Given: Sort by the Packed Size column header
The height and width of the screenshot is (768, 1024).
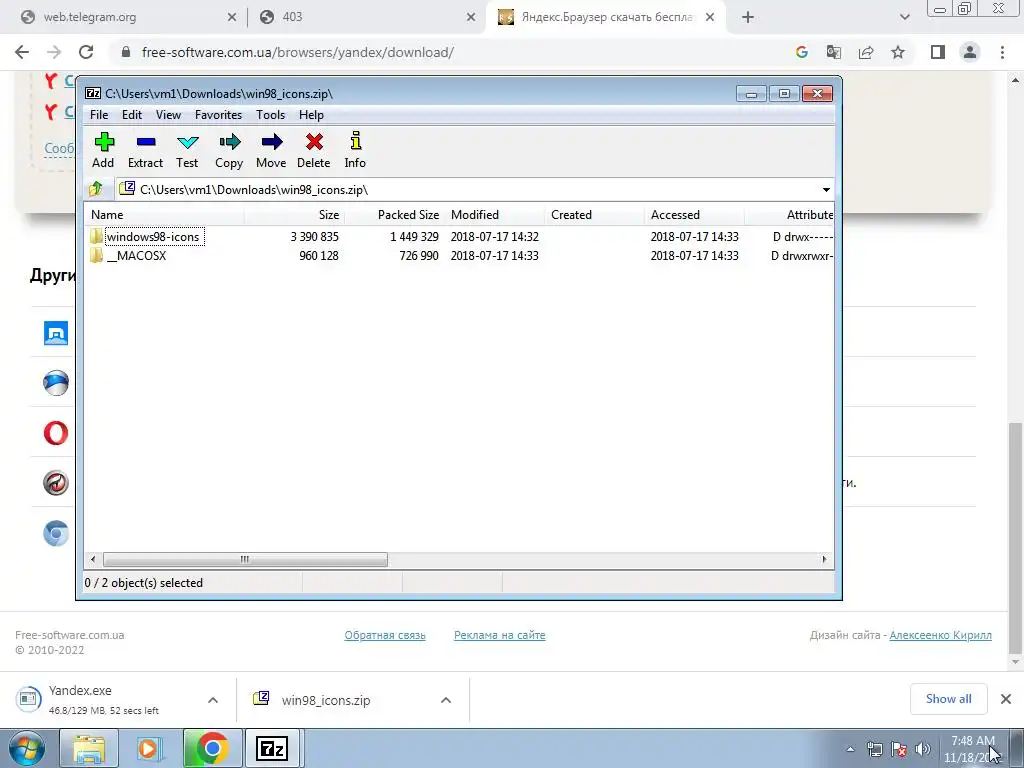Looking at the screenshot, I should (x=394, y=215).
